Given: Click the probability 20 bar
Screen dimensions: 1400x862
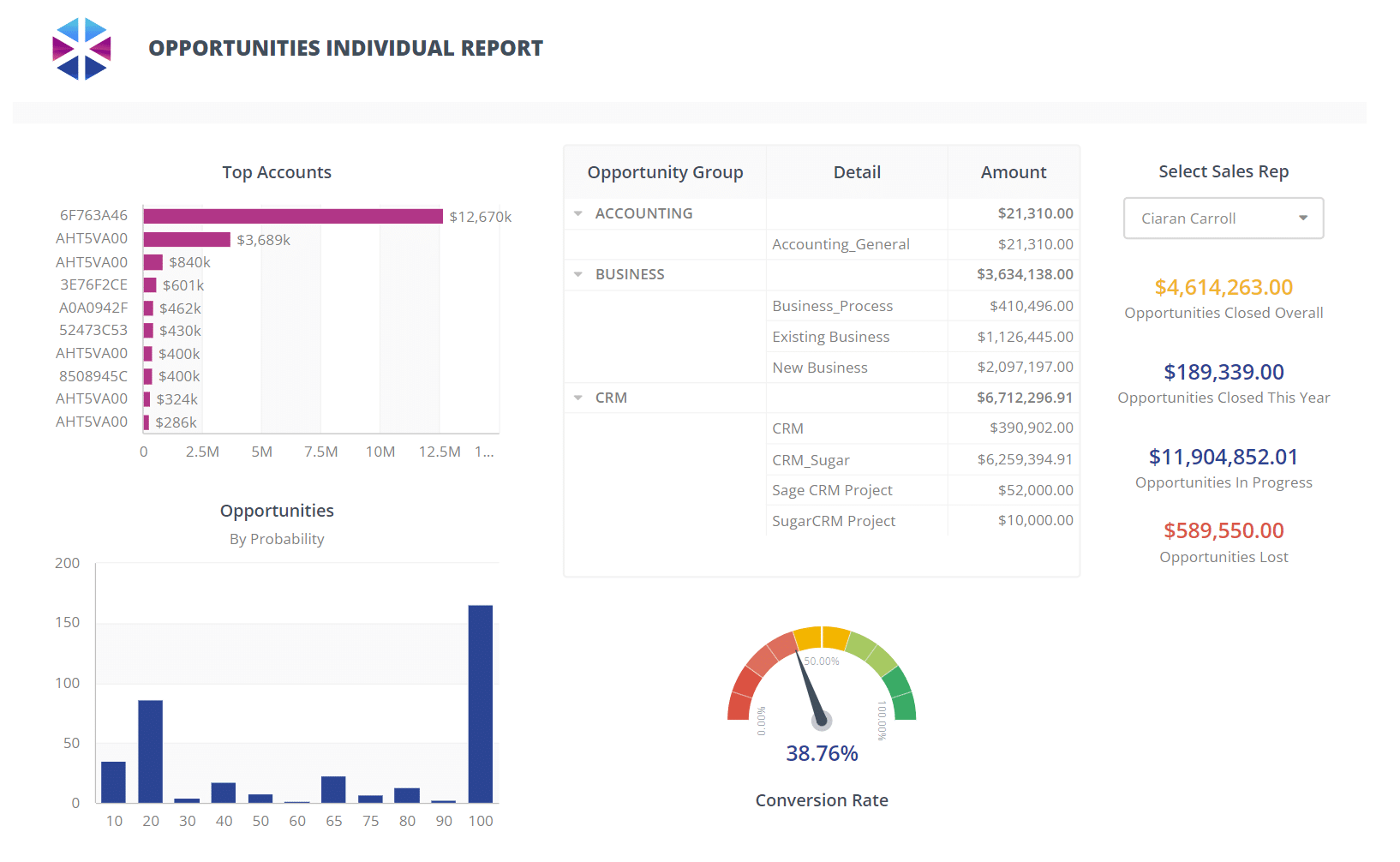Looking at the screenshot, I should click(x=151, y=751).
